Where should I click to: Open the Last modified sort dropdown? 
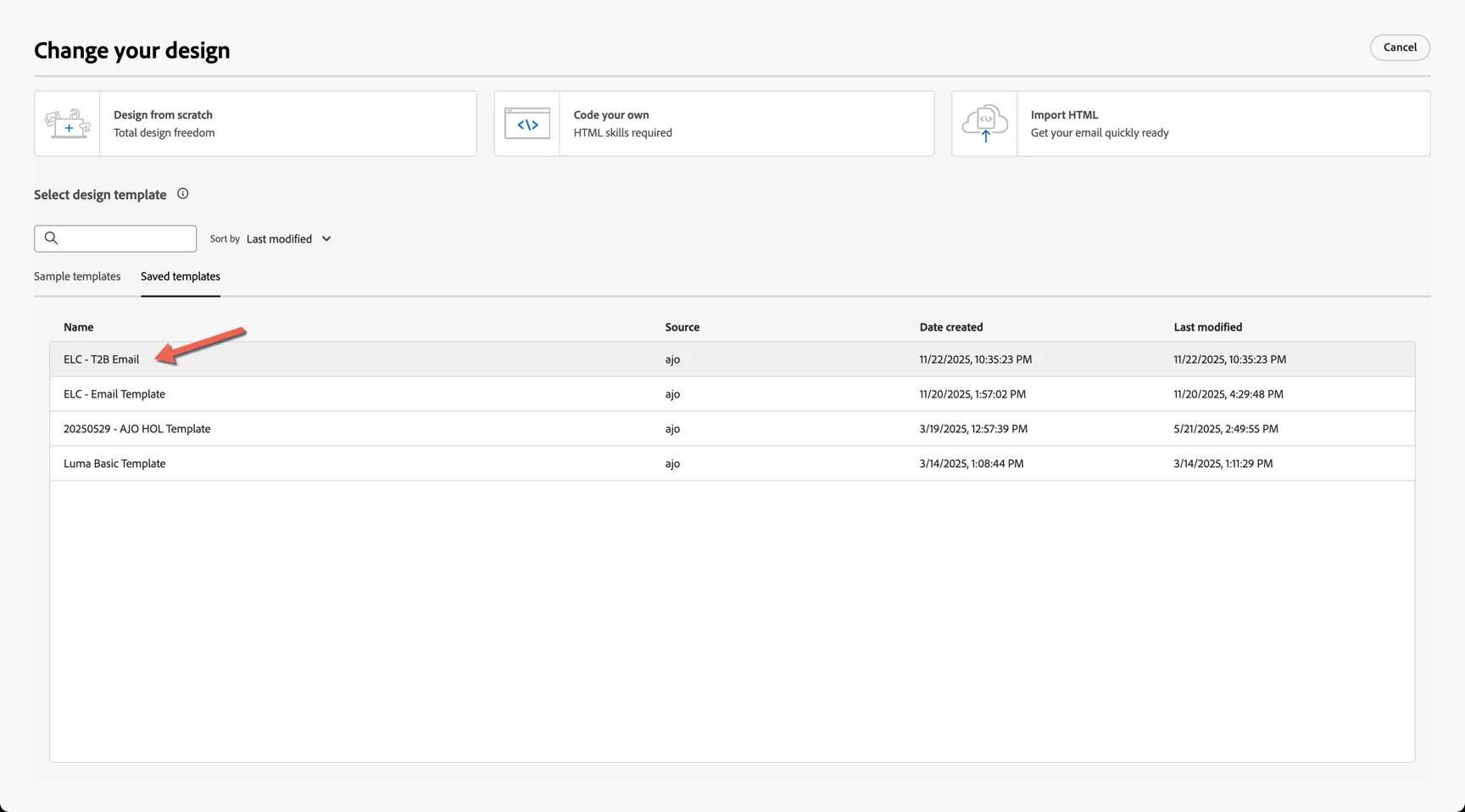tap(288, 239)
